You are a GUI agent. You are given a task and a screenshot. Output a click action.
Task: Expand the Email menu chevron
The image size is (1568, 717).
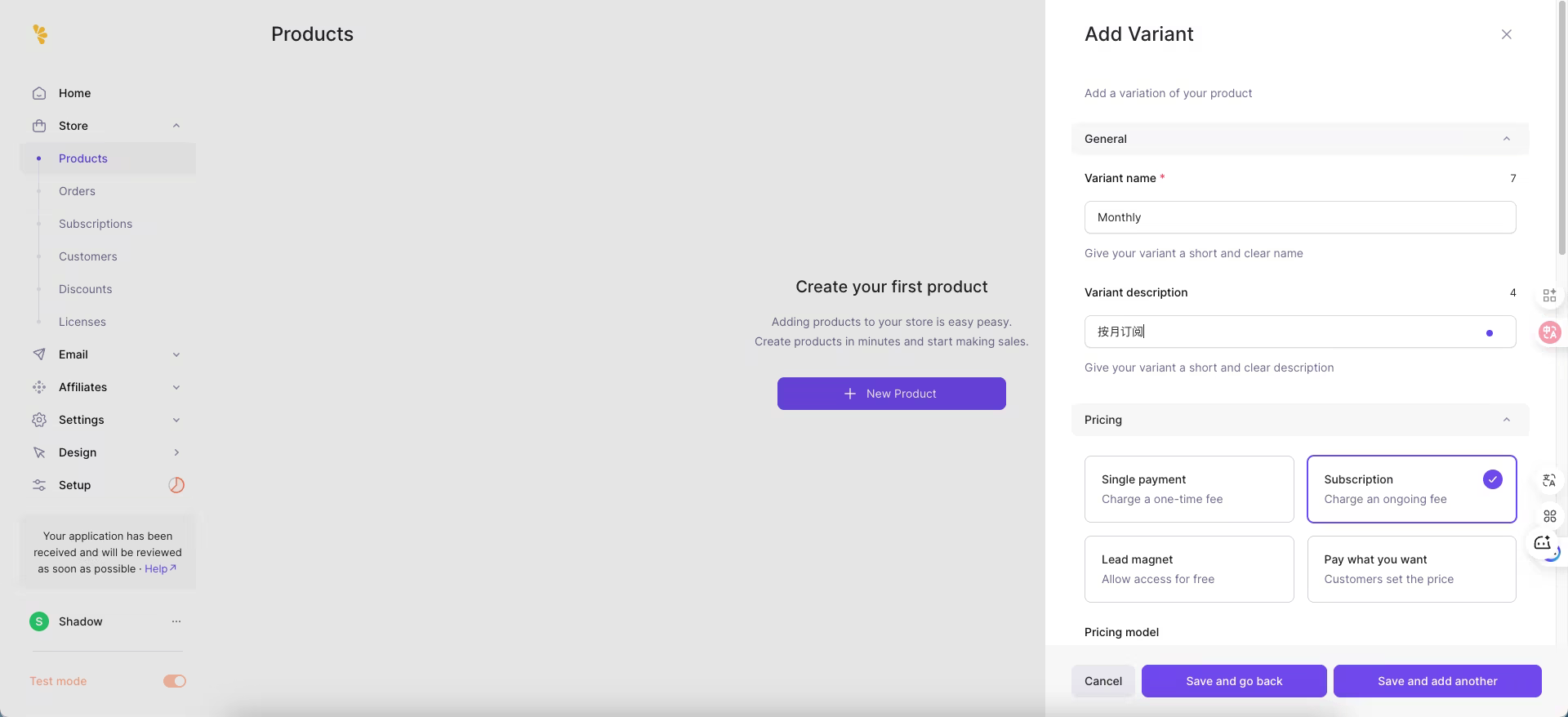click(176, 354)
